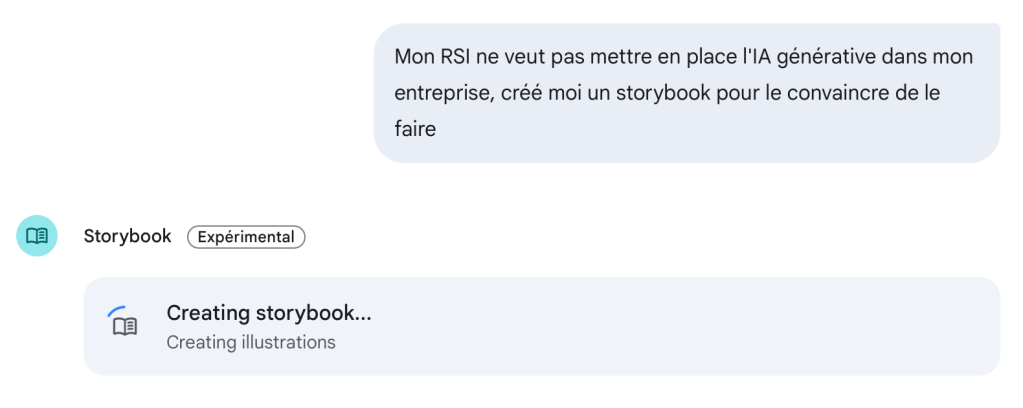Click the "Creating storybook..." title text
1023x408 pixels.
click(x=268, y=313)
